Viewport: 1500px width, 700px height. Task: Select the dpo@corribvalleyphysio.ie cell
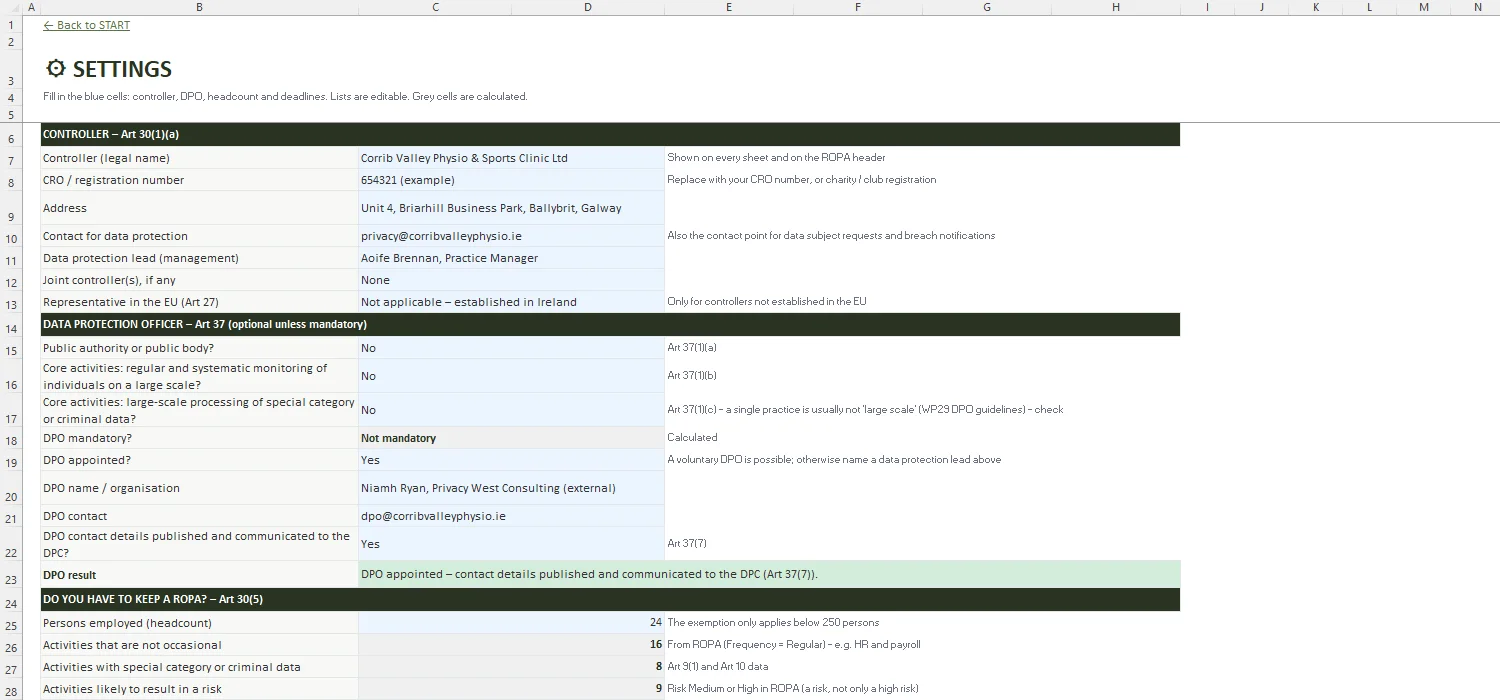[511, 516]
